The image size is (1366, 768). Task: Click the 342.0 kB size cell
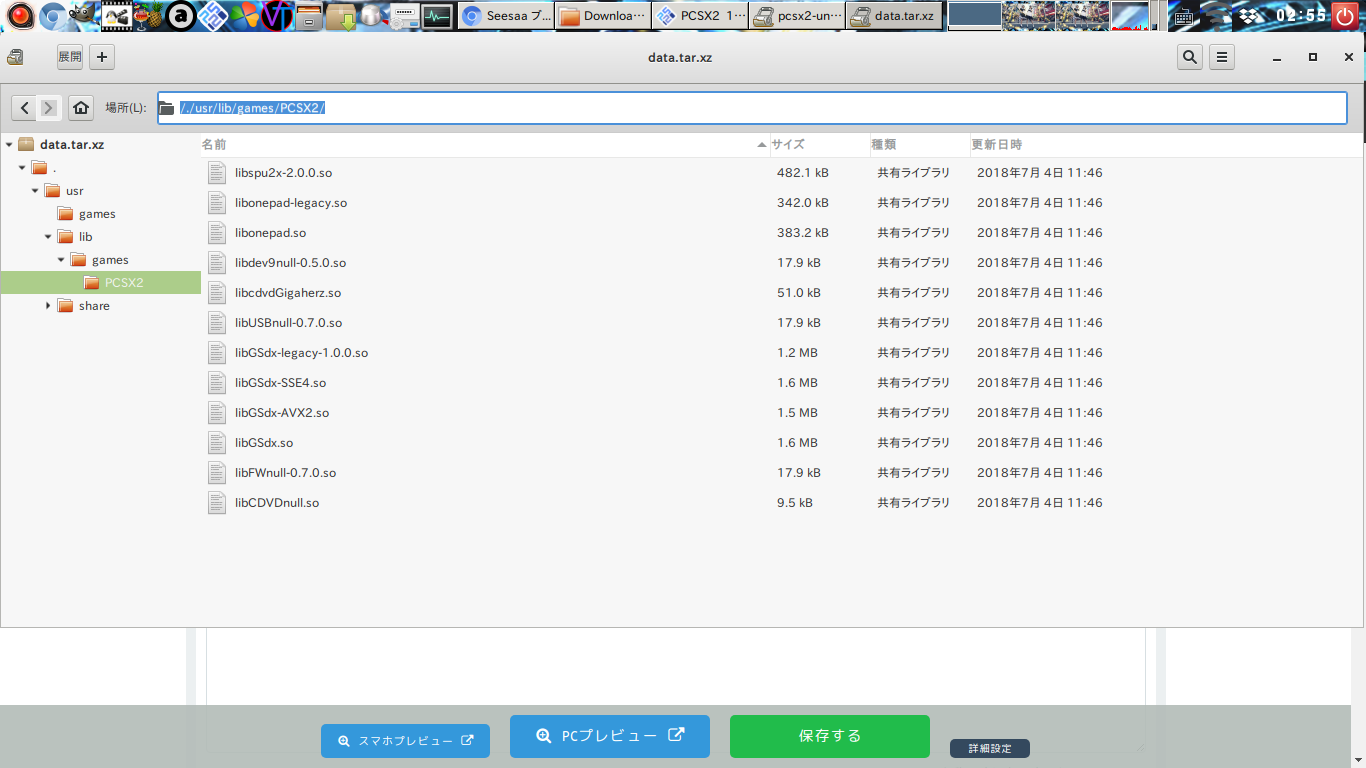tap(803, 203)
